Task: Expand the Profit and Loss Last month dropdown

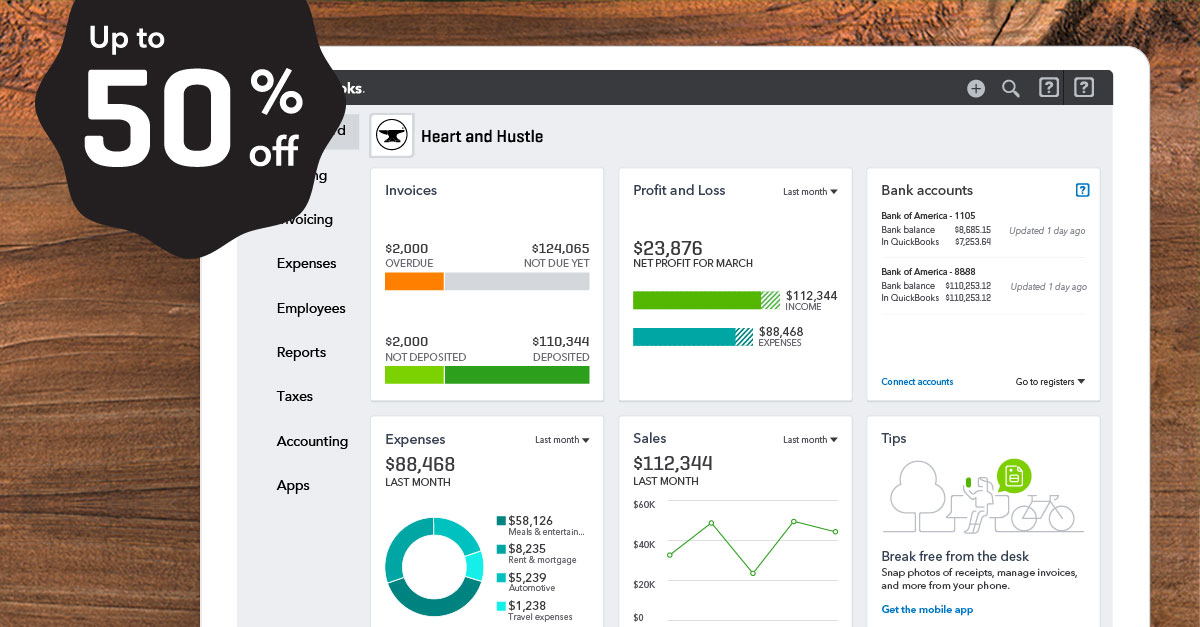Action: [810, 192]
